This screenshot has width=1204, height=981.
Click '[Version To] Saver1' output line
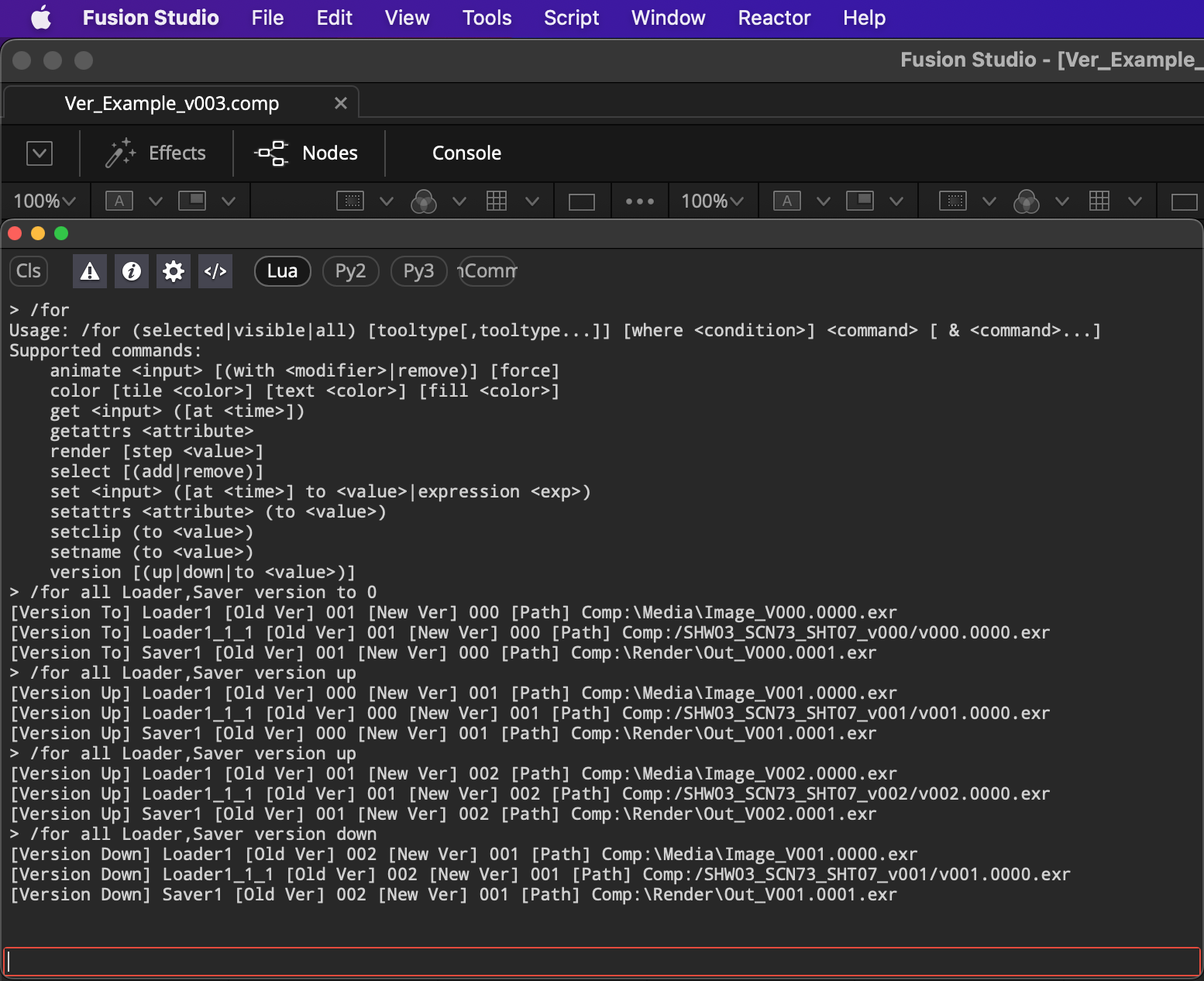point(443,653)
